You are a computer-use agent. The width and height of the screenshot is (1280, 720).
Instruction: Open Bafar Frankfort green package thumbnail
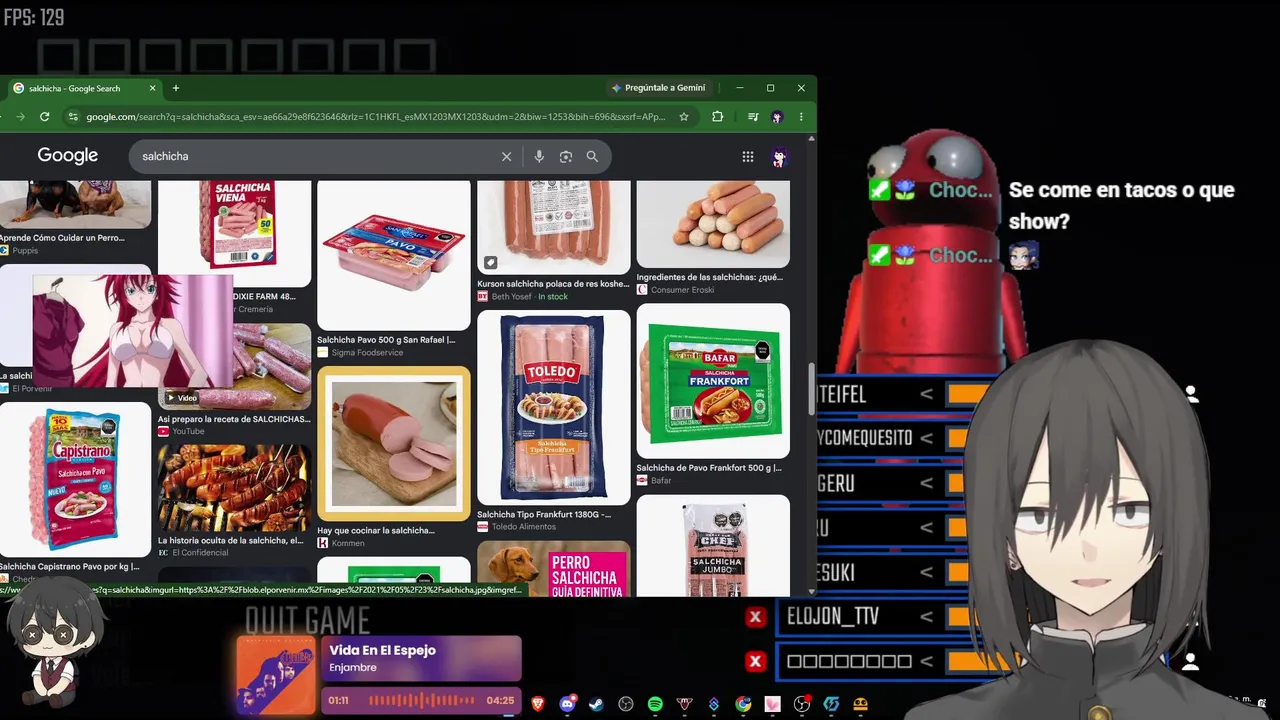pyautogui.click(x=713, y=381)
